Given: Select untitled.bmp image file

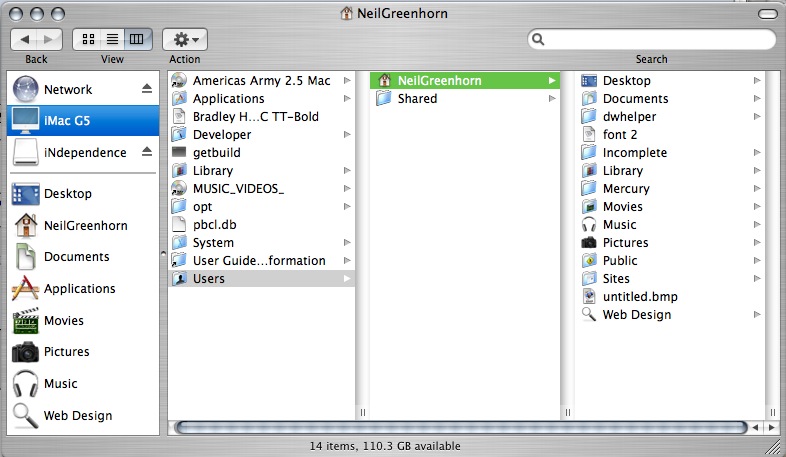Looking at the screenshot, I should [x=671, y=297].
